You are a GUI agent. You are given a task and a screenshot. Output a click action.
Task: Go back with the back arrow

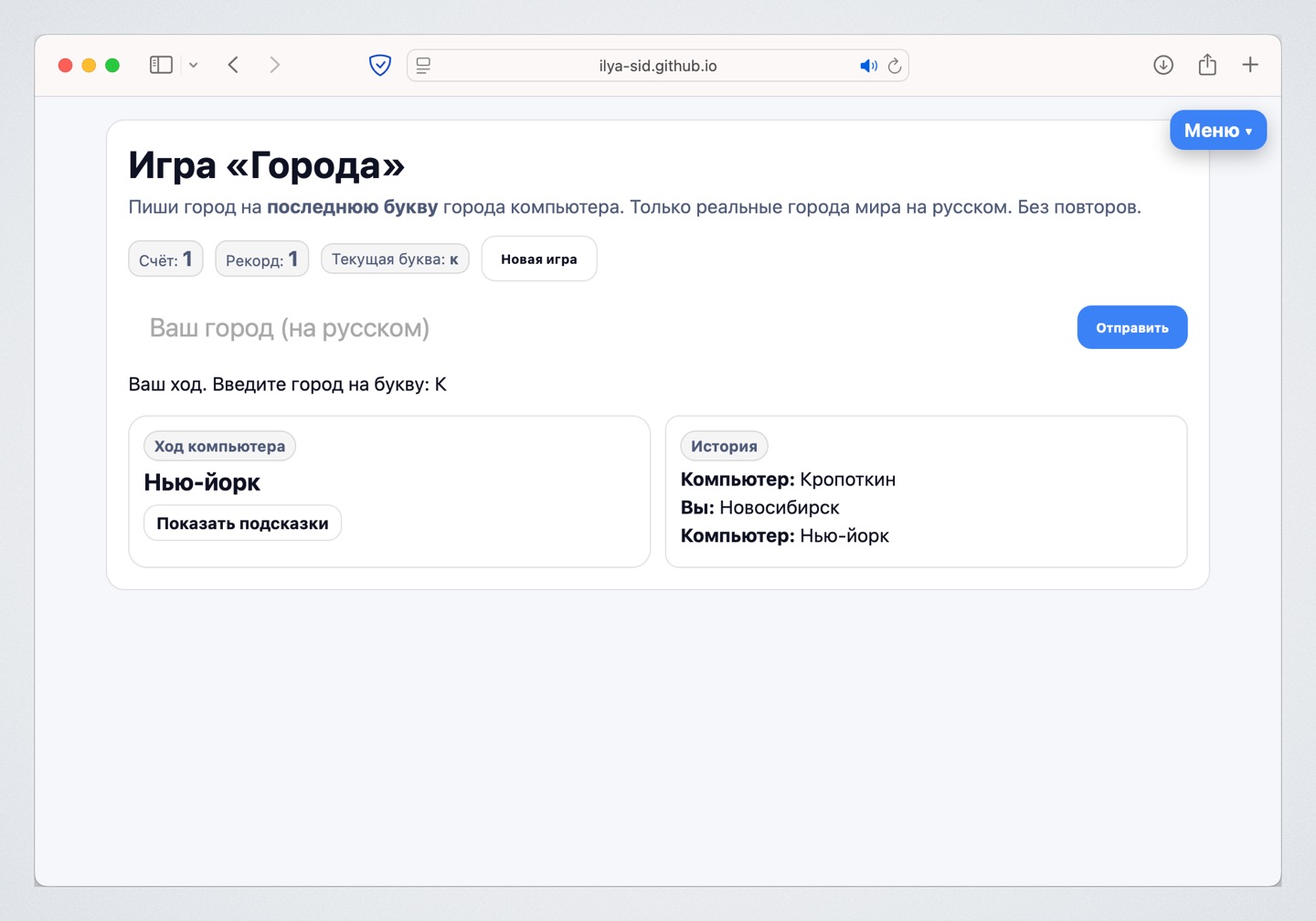click(234, 65)
